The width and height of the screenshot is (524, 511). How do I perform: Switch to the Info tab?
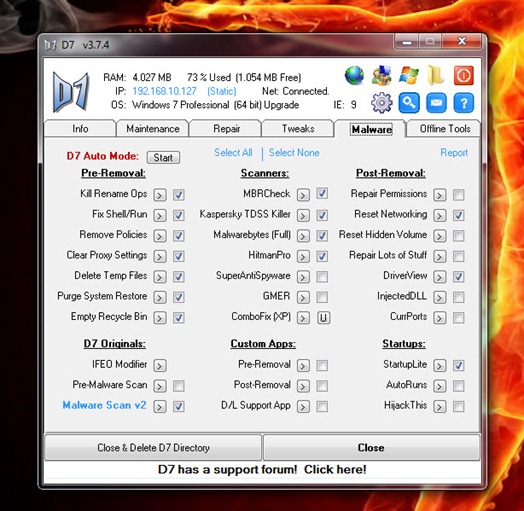80,129
